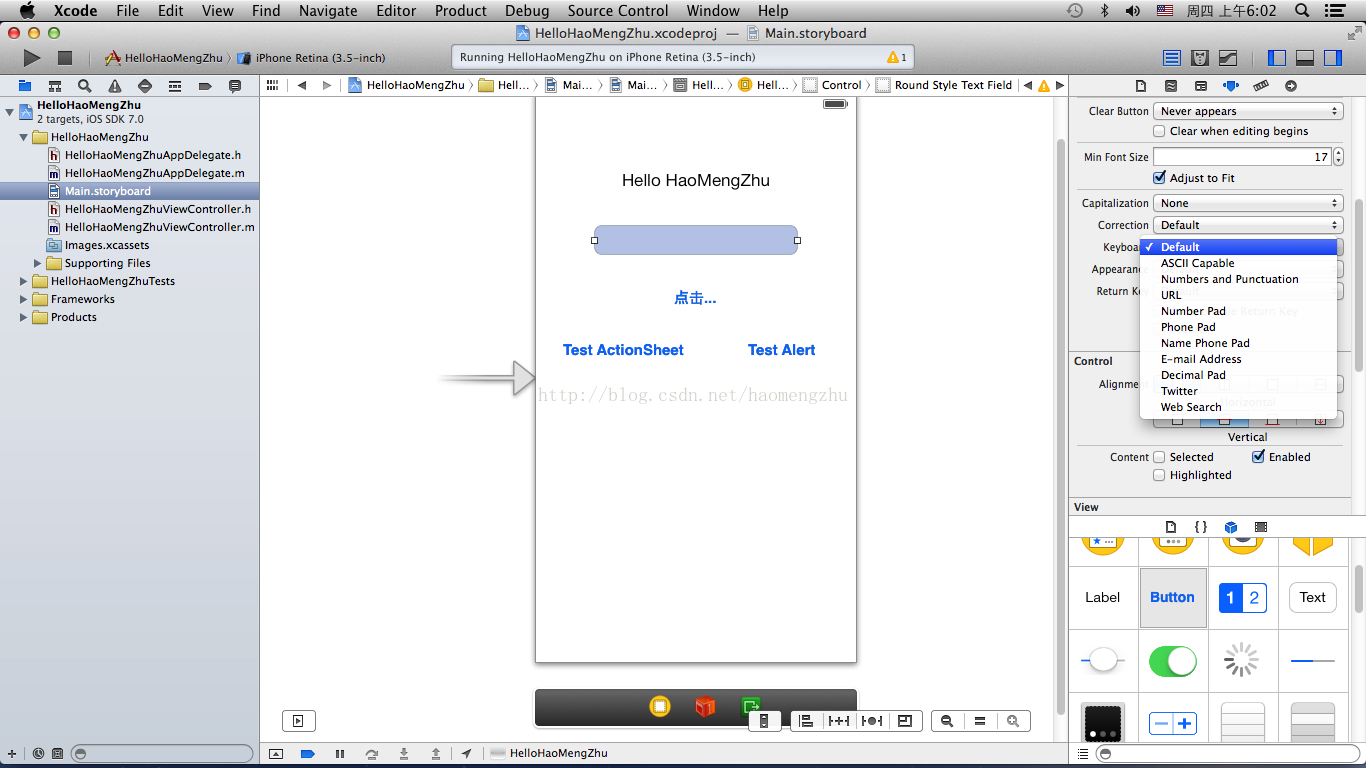Open the Identity inspector icon

(1200, 86)
